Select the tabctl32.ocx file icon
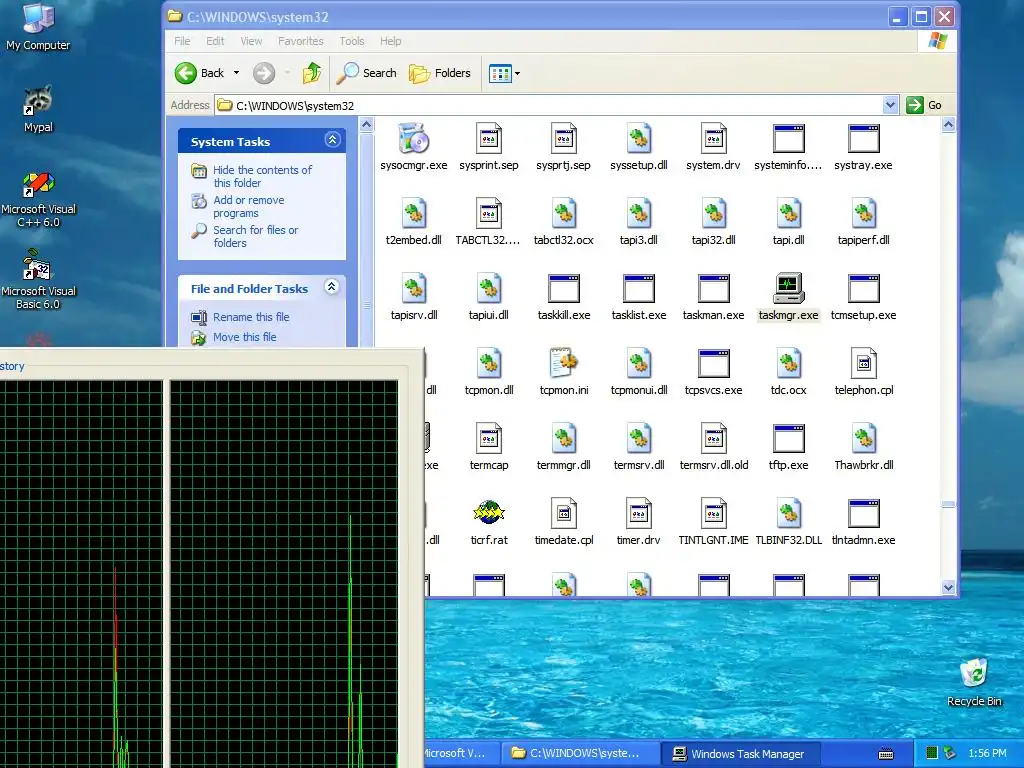This screenshot has height=768, width=1024. tap(564, 214)
